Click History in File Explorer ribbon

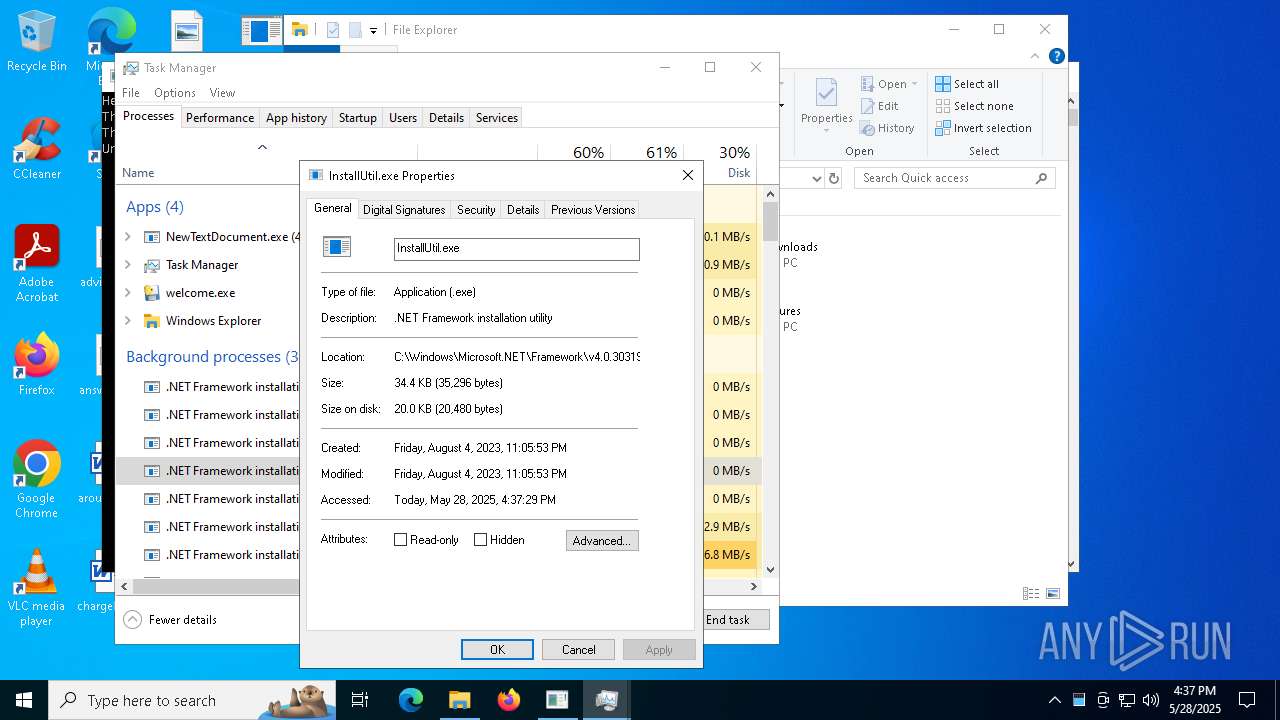tap(887, 128)
